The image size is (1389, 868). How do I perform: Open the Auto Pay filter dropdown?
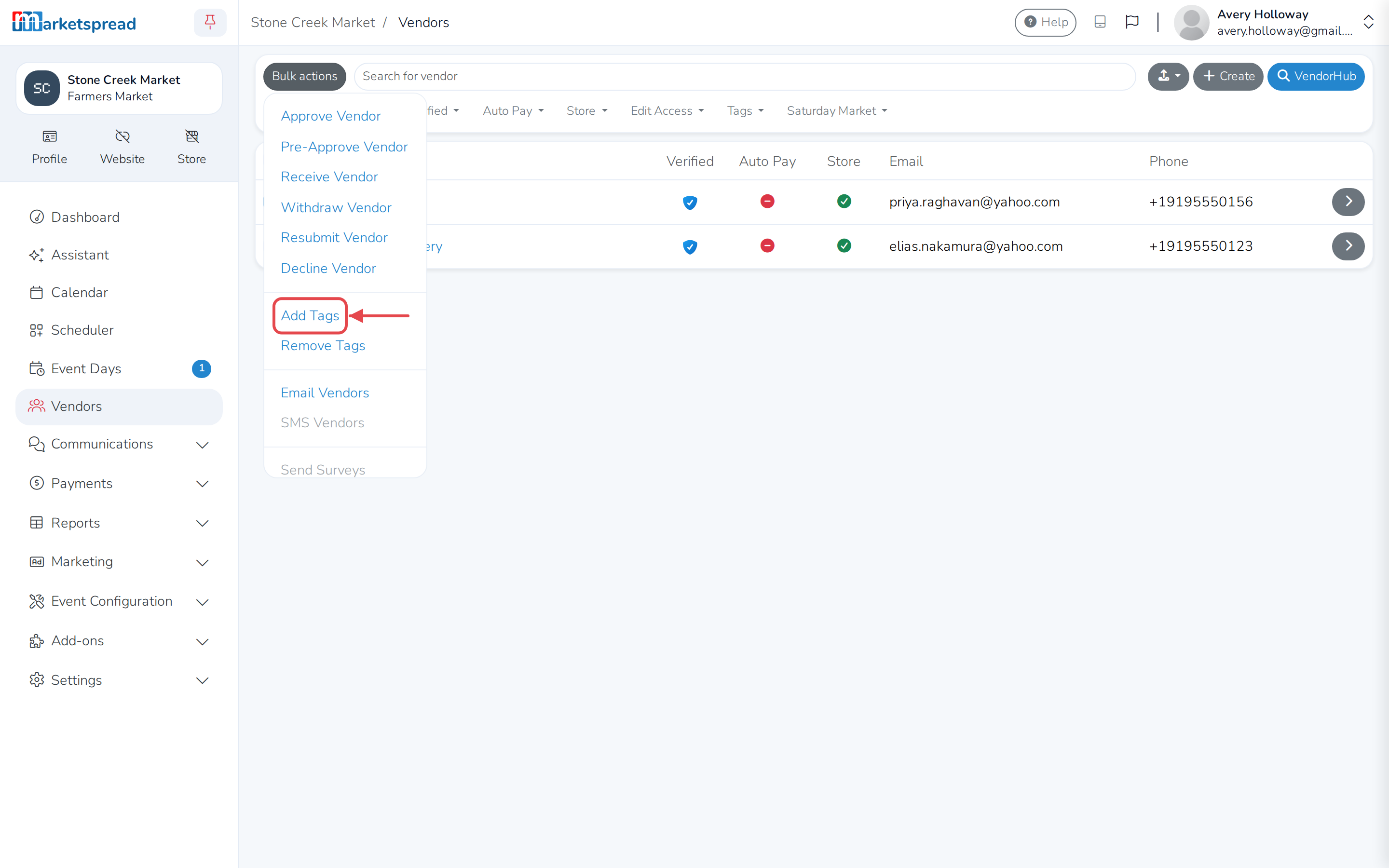point(513,111)
